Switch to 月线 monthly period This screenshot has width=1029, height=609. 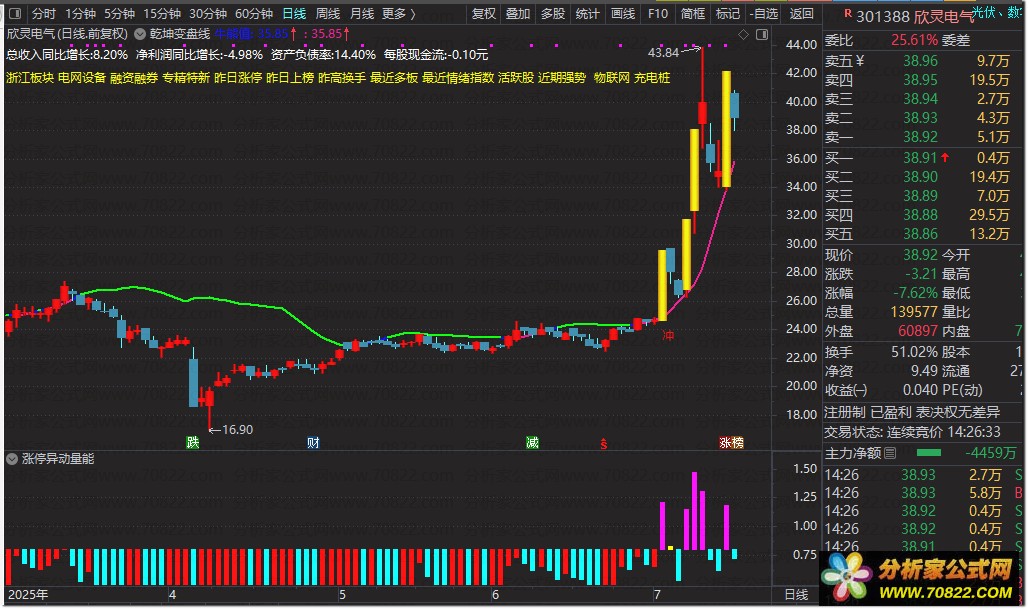(362, 13)
